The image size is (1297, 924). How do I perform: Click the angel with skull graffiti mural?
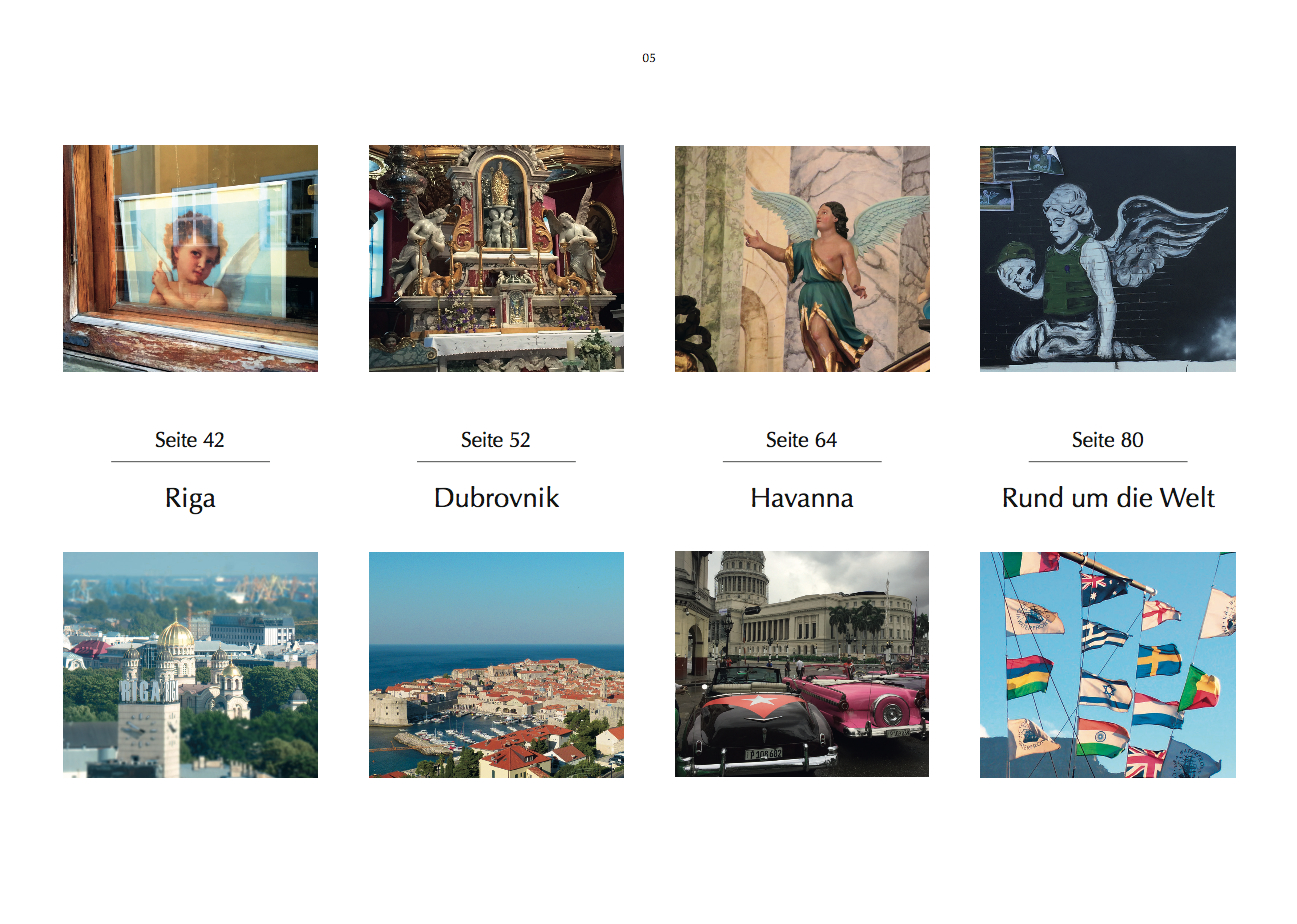click(1108, 259)
